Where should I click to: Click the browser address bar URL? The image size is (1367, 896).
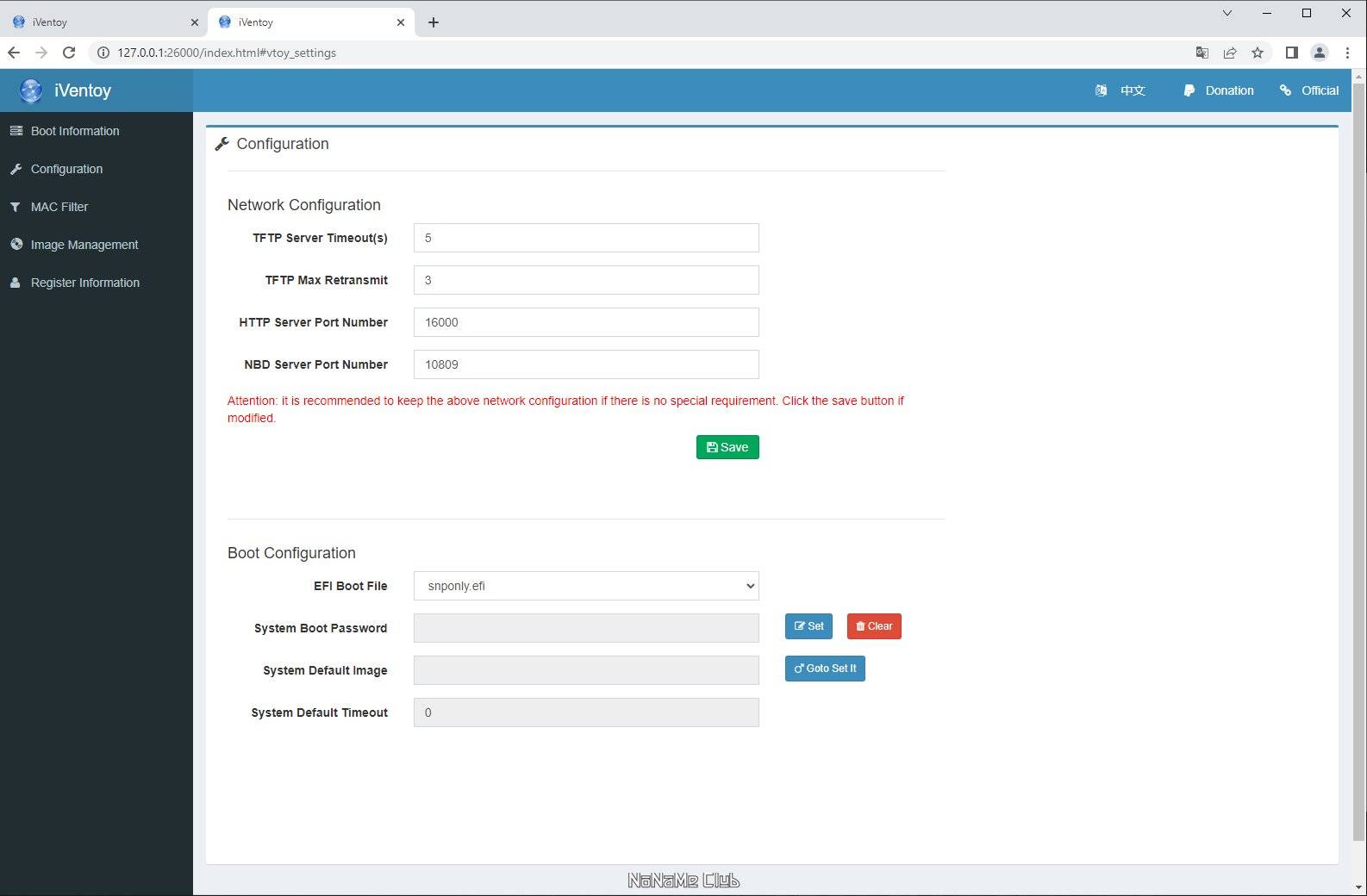click(227, 53)
